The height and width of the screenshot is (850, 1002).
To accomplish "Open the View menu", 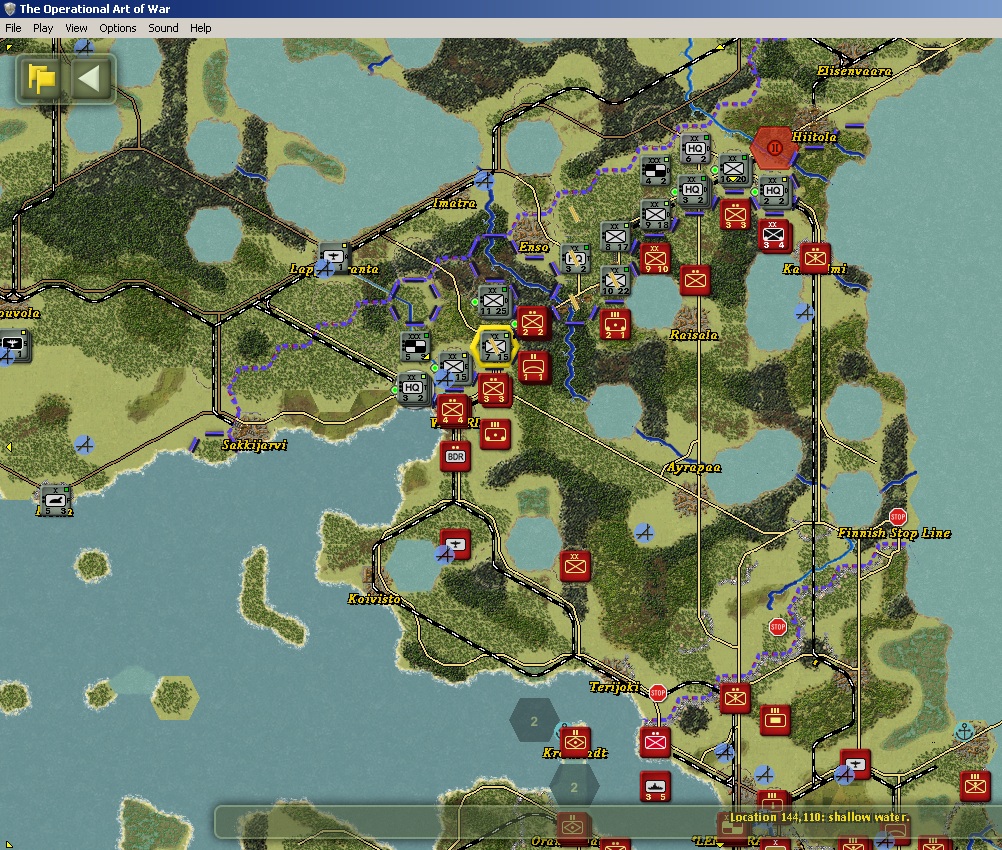I will point(76,28).
